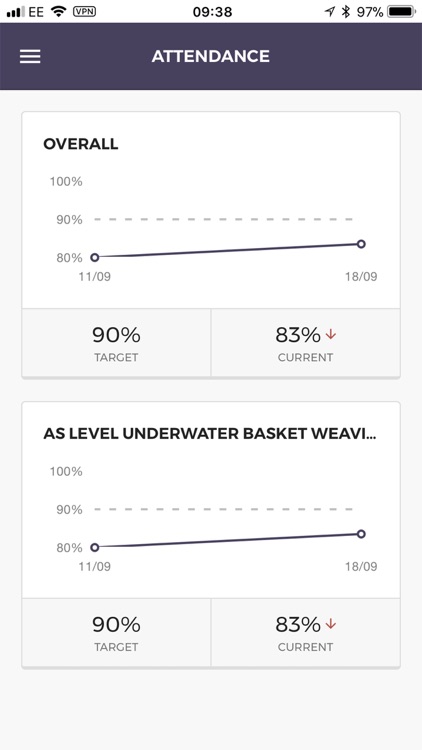Screen dimensions: 422x750
Task: Tap the red down arrow in Overall card
Action: click(331, 335)
